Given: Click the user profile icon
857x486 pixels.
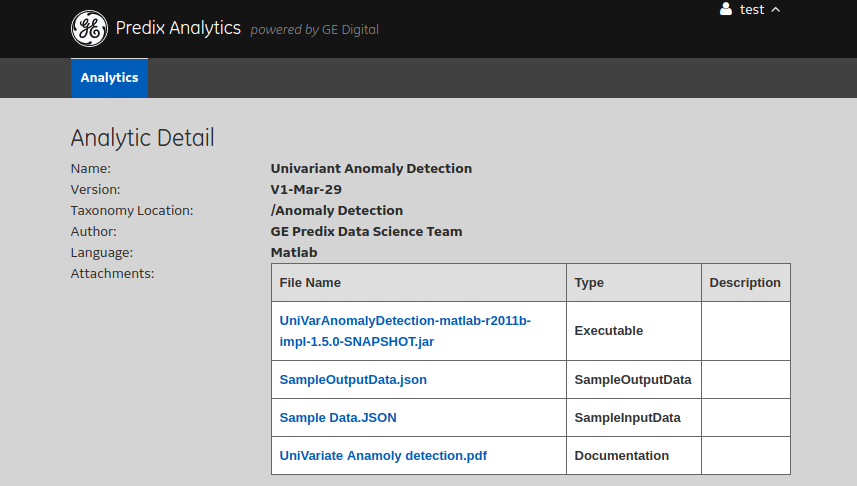Looking at the screenshot, I should pos(726,9).
